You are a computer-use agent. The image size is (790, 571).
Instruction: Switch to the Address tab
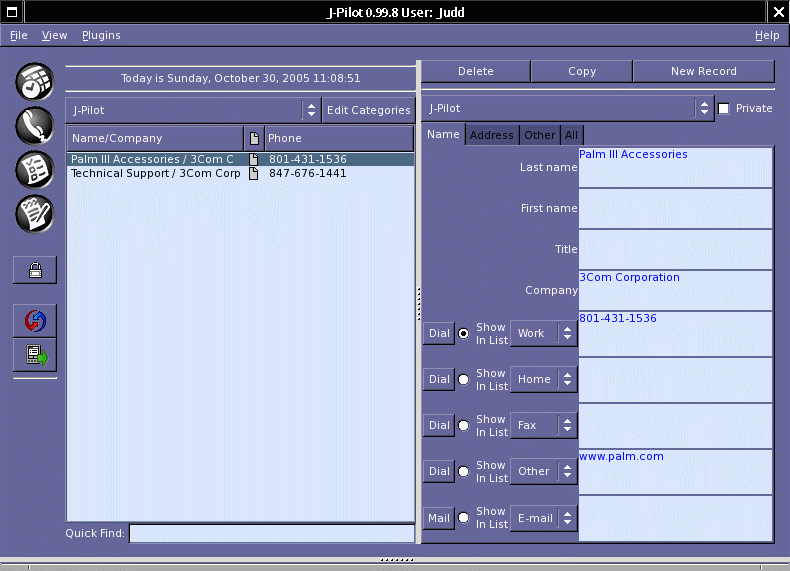(491, 135)
